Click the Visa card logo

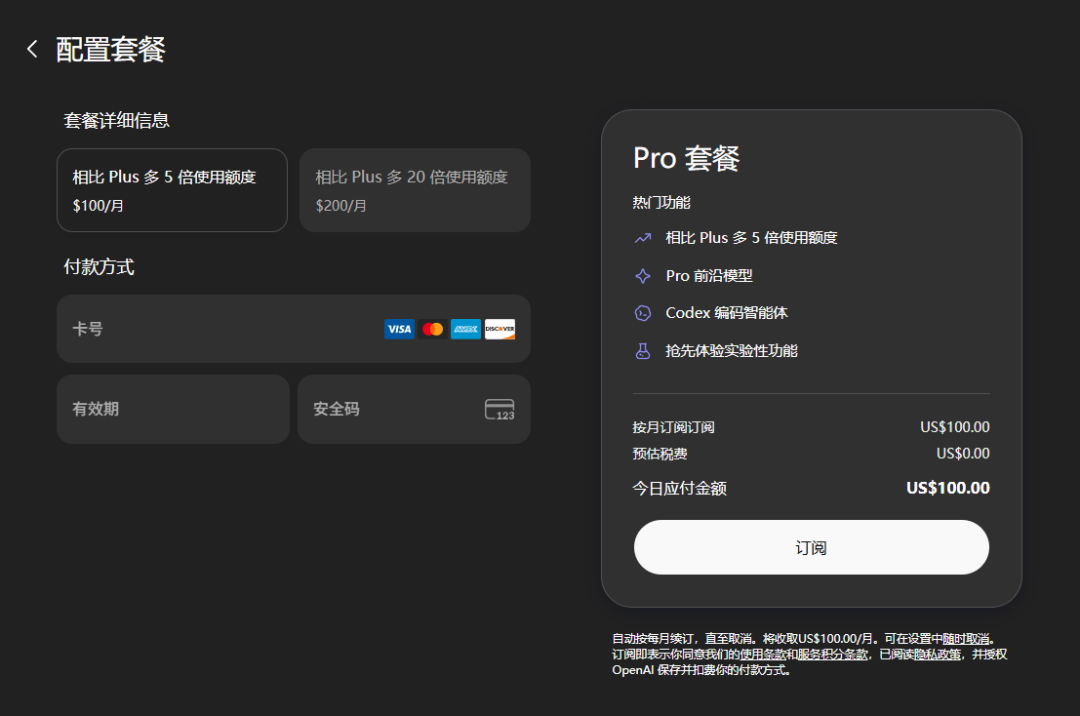click(x=399, y=329)
